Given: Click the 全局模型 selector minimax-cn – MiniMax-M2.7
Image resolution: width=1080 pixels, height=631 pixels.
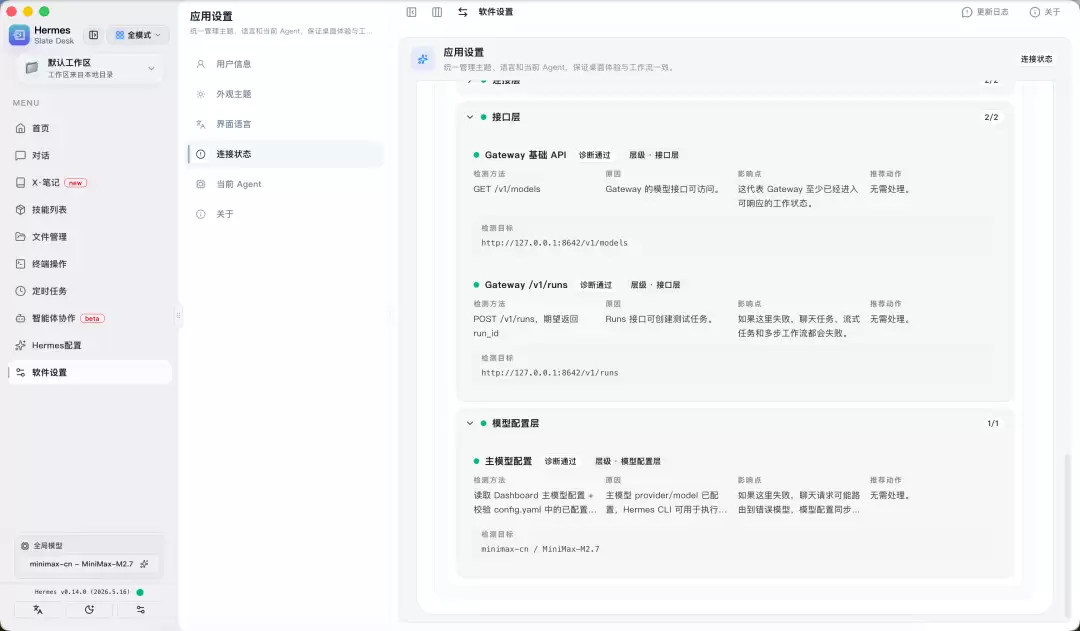Looking at the screenshot, I should (x=88, y=563).
